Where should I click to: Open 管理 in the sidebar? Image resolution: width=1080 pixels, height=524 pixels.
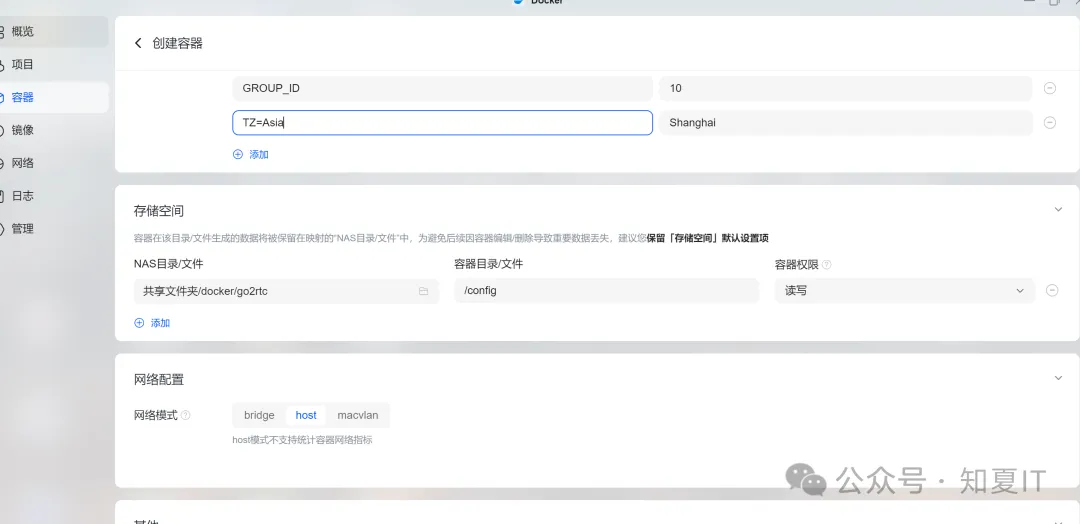(x=22, y=229)
